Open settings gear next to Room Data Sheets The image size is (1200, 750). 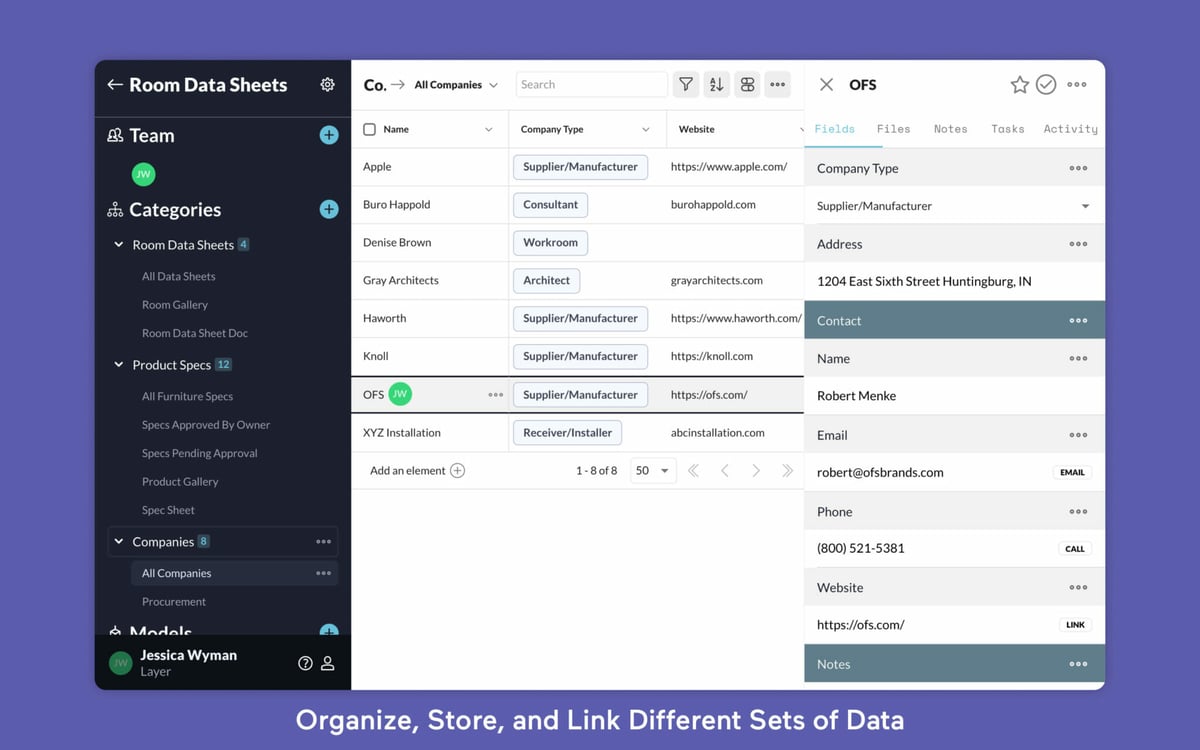pyautogui.click(x=327, y=85)
